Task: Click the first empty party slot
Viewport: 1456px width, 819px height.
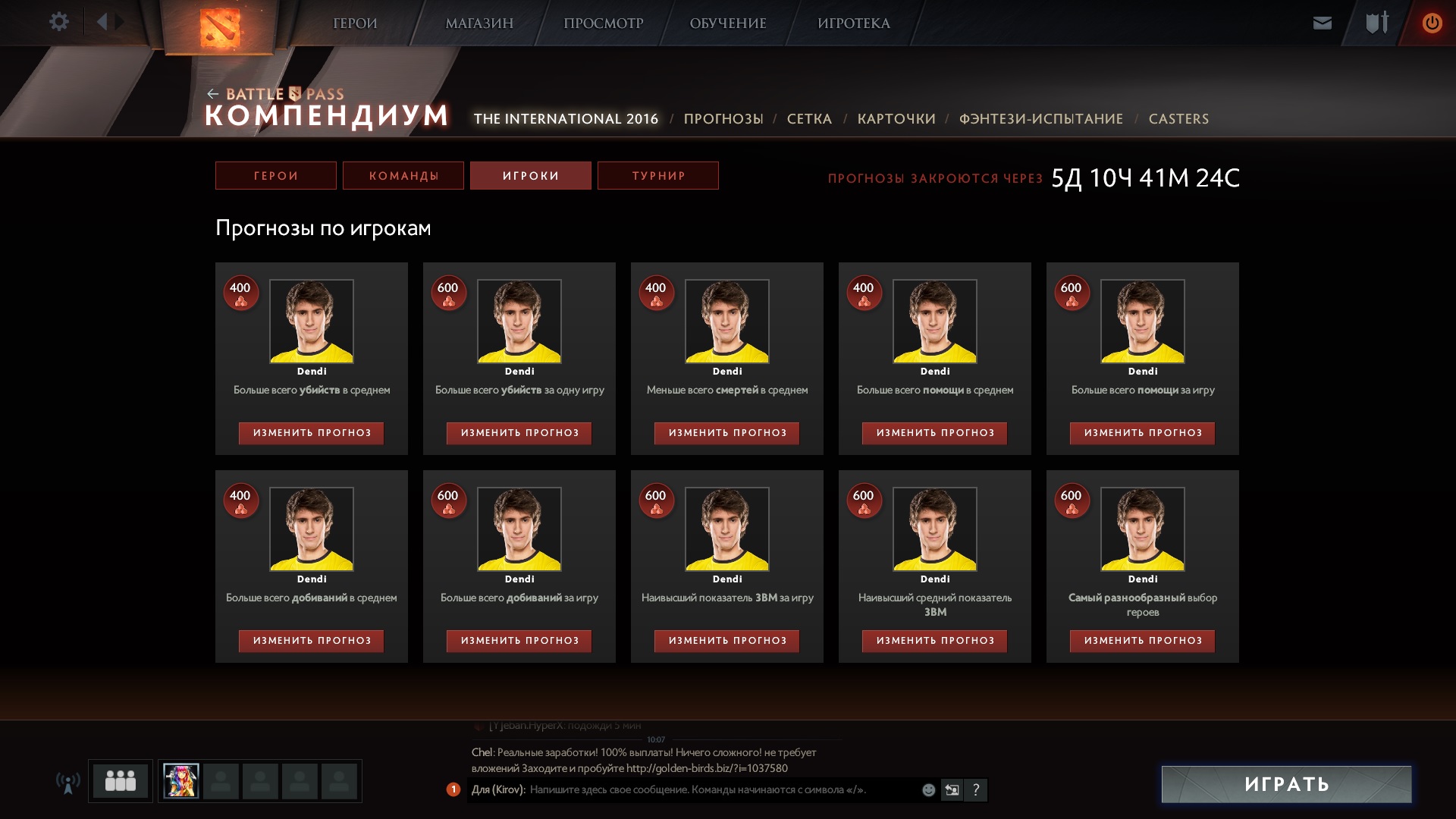Action: pos(221,781)
